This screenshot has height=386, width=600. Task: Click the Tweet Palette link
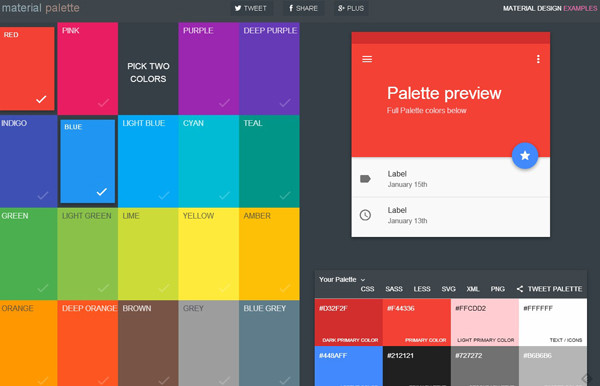click(x=555, y=289)
